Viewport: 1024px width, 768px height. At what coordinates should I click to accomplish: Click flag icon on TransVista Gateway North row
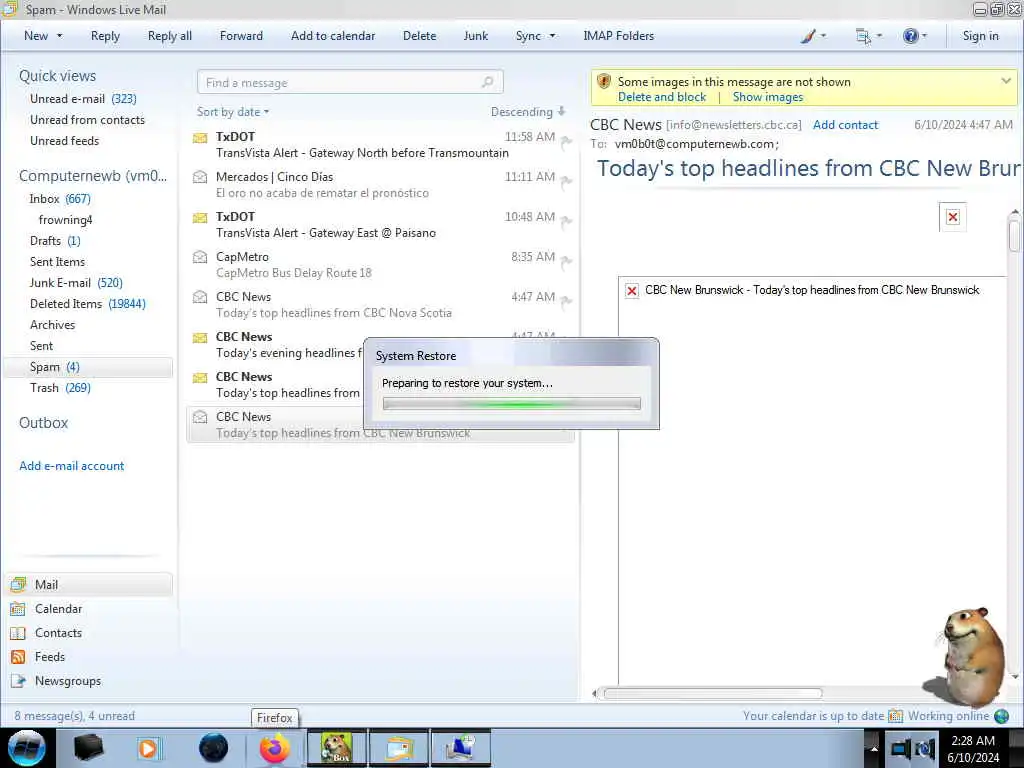(x=566, y=141)
